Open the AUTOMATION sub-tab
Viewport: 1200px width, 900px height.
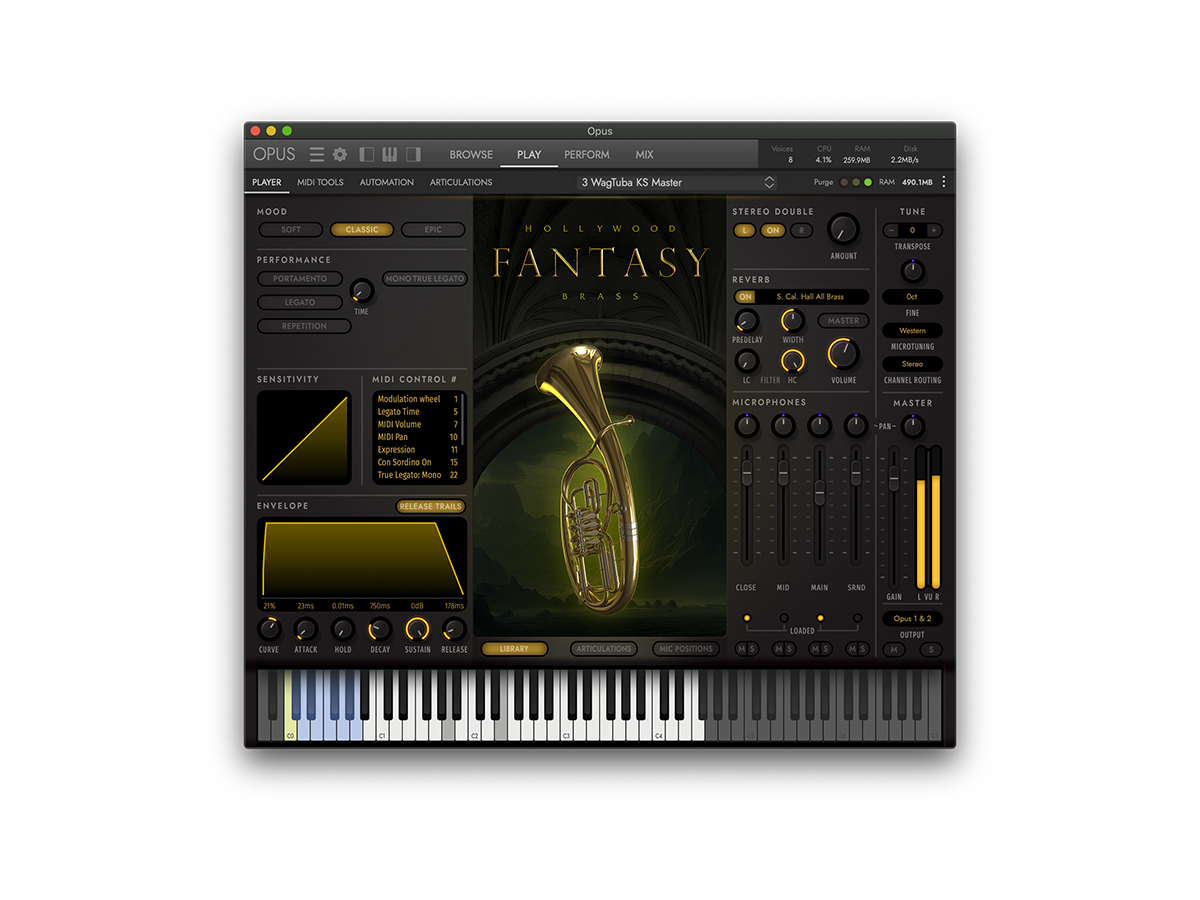[387, 183]
